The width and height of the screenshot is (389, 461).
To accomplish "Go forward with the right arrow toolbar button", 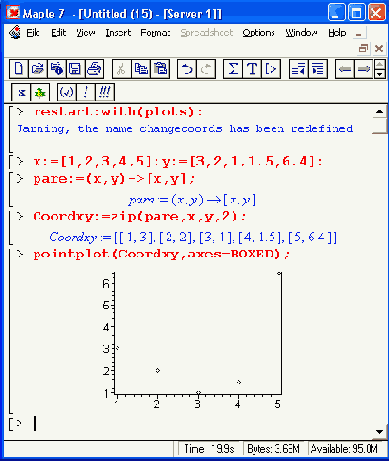I will pyautogui.click(x=364, y=69).
